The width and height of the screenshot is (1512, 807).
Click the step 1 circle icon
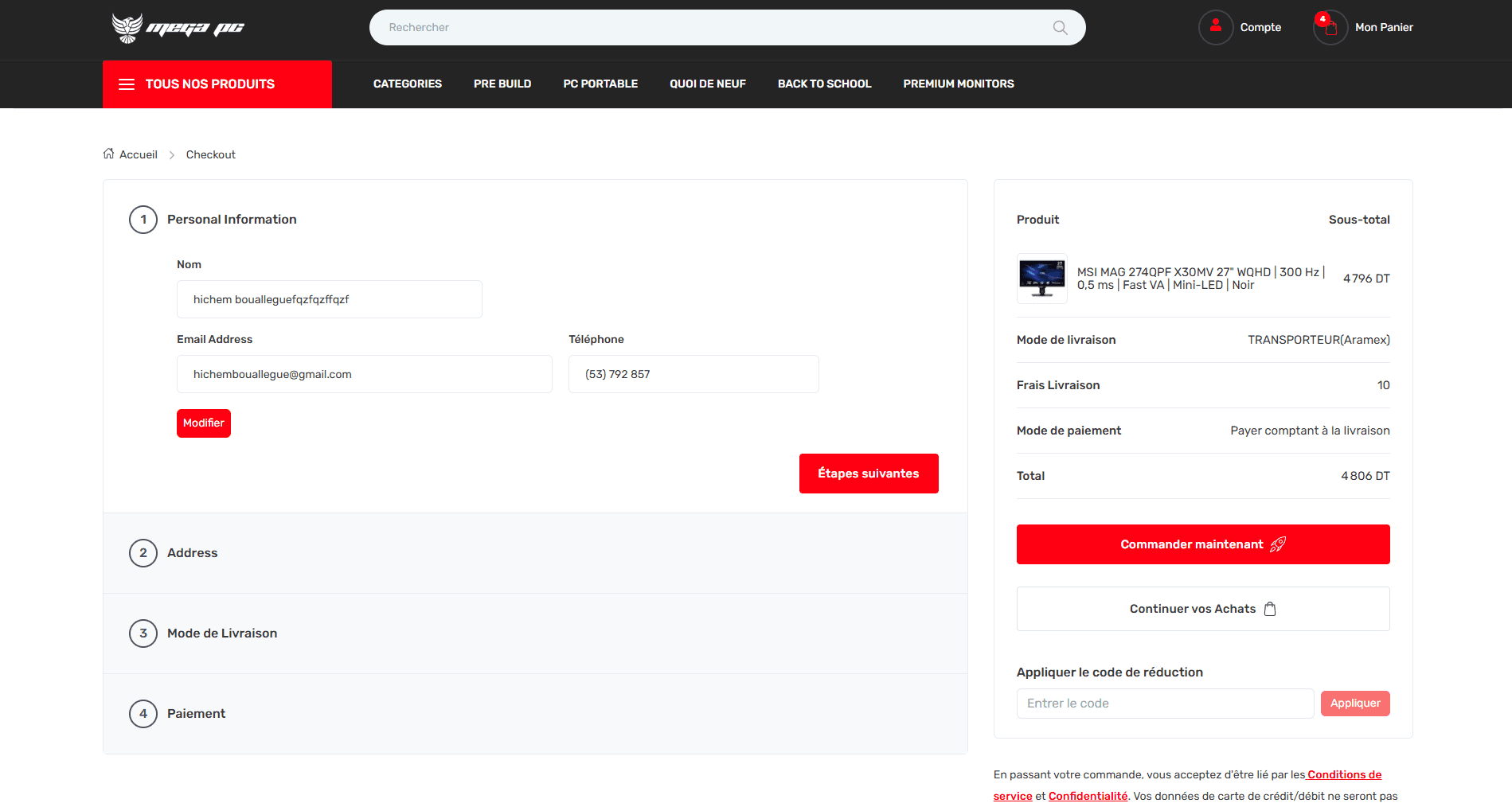[x=143, y=220]
